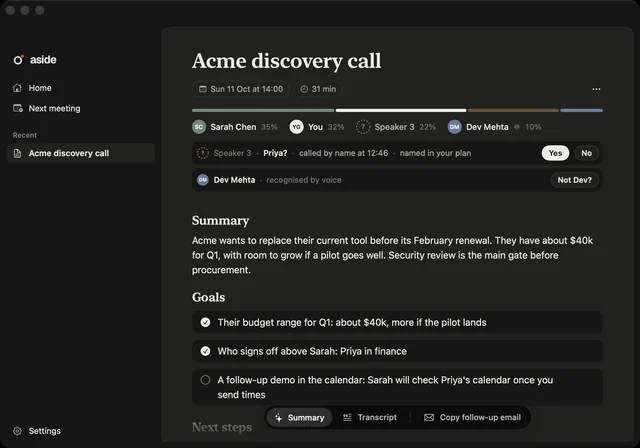Check the follow-up demo goal circle
This screenshot has height=448, width=640.
205,380
